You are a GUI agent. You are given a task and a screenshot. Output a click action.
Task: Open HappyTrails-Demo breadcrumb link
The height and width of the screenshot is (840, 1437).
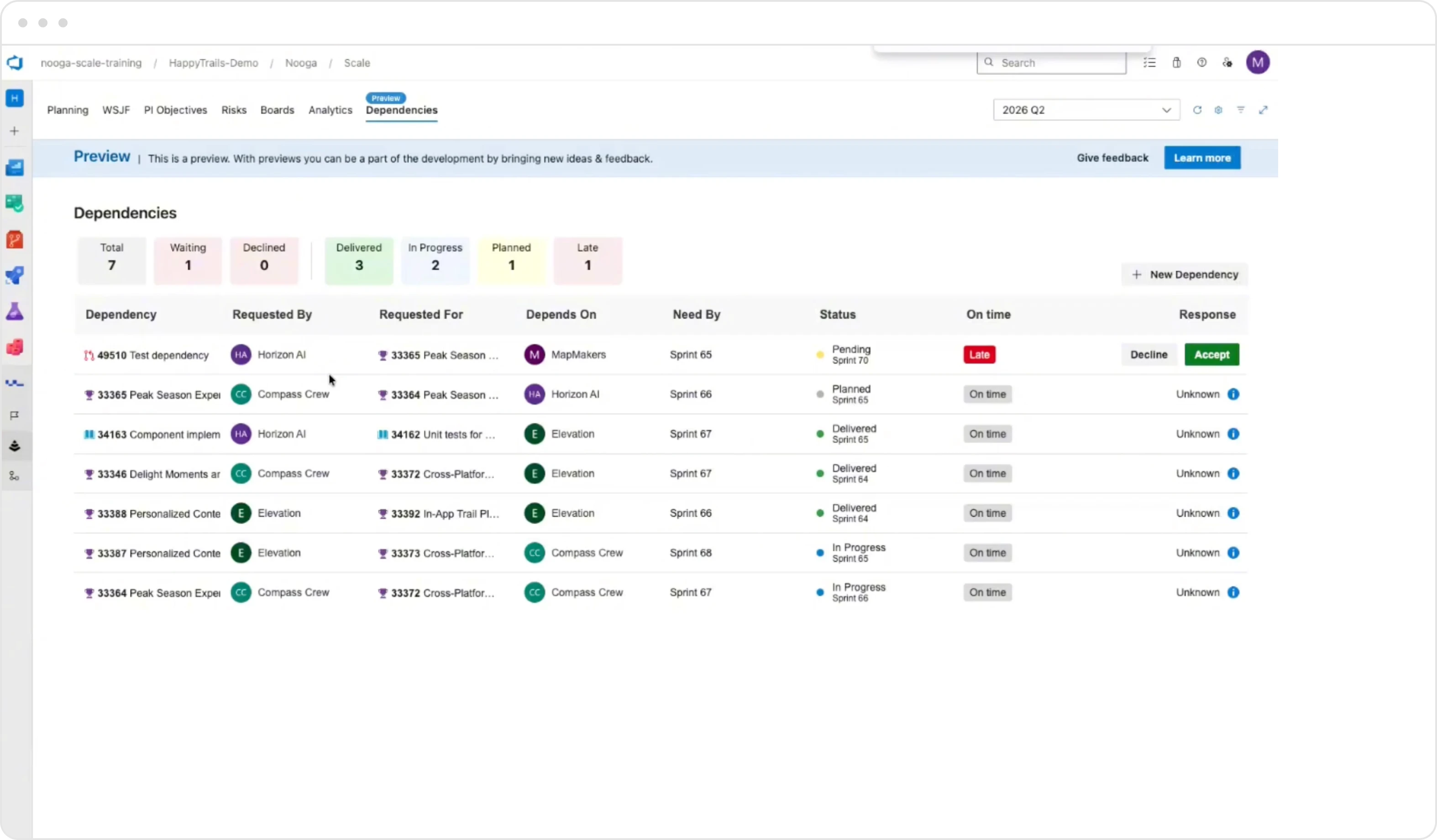click(x=213, y=63)
